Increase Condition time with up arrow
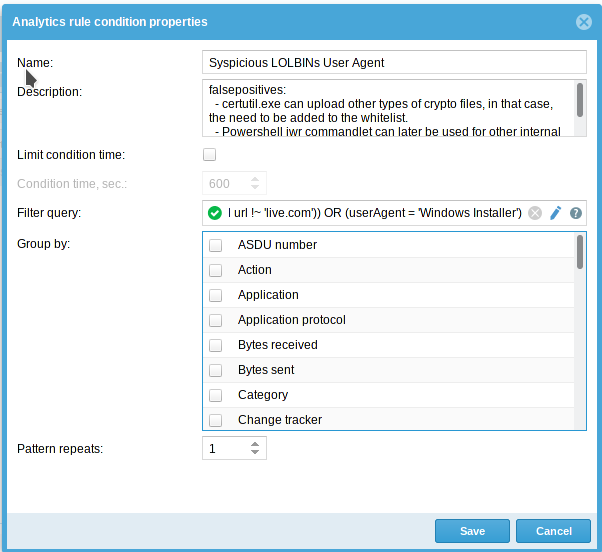The width and height of the screenshot is (602, 552). coord(255,179)
